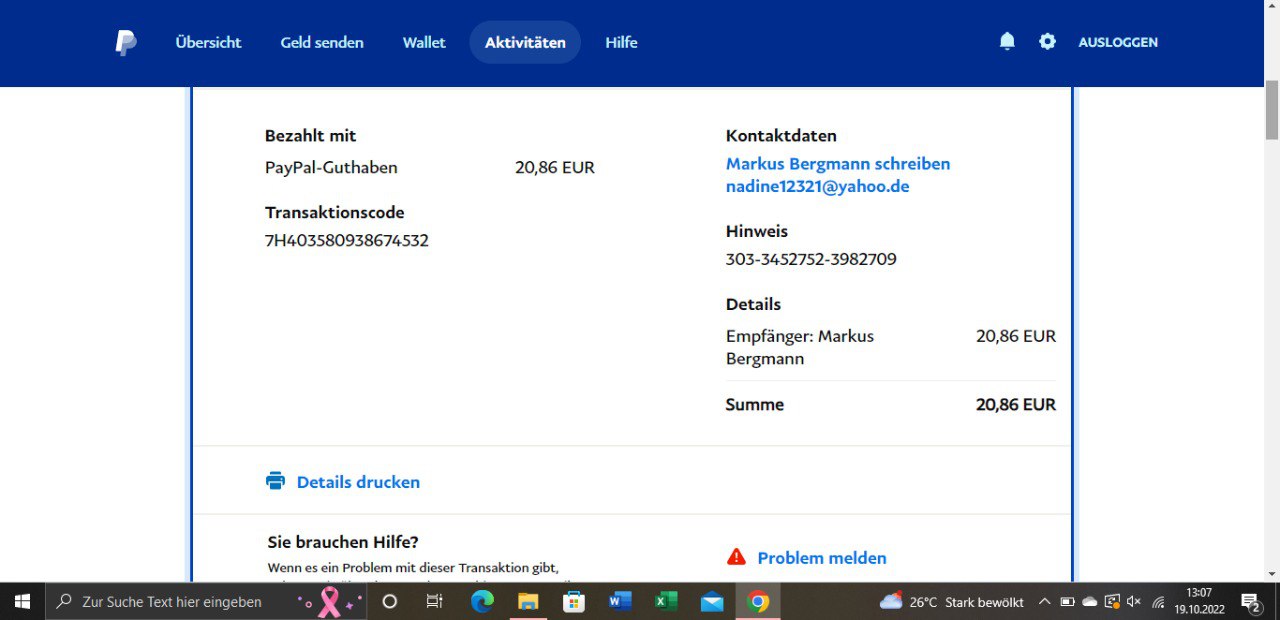Click the red warning triangle icon
This screenshot has height=620, width=1280.
point(736,557)
